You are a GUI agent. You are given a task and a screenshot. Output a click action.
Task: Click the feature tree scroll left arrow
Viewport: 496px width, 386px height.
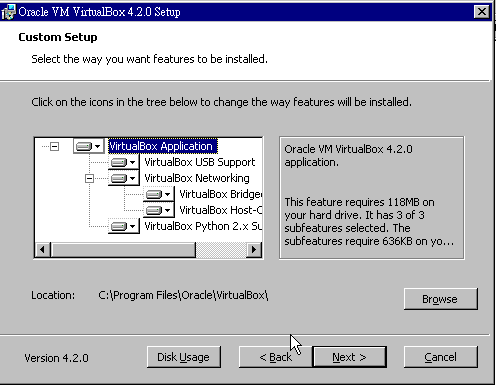coord(42,249)
